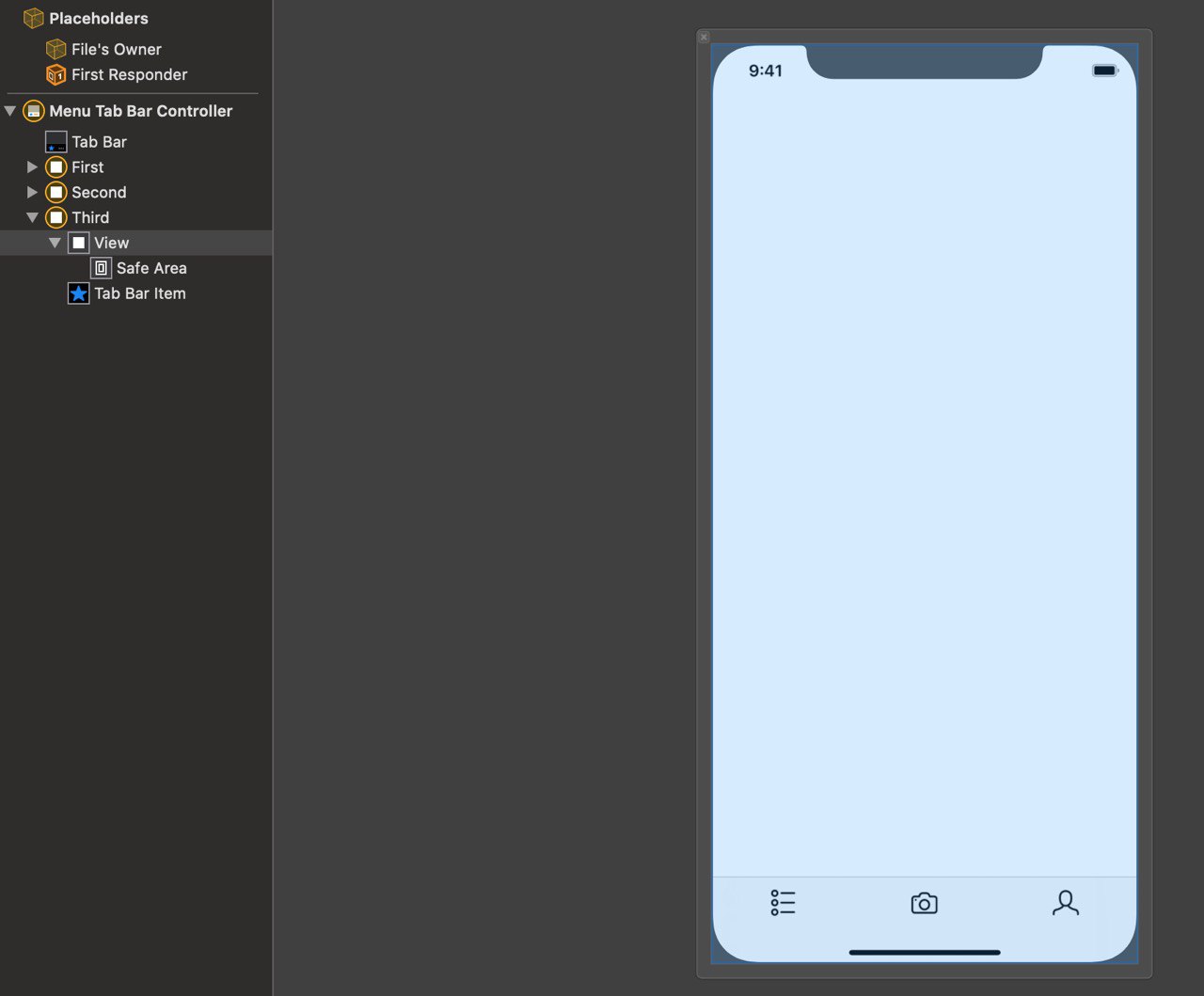Select the camera tab bar icon in the preview
1204x996 pixels.
(x=925, y=904)
